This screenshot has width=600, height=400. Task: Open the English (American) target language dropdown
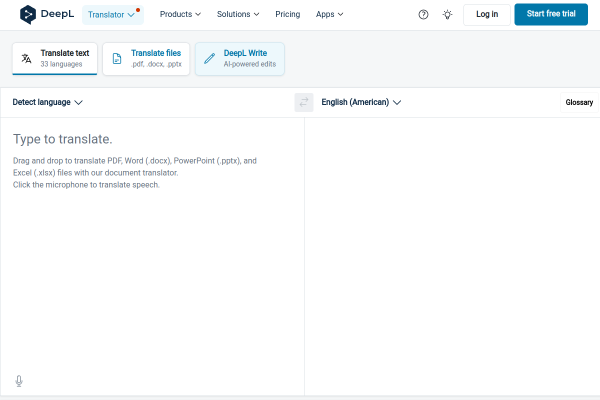click(x=361, y=102)
